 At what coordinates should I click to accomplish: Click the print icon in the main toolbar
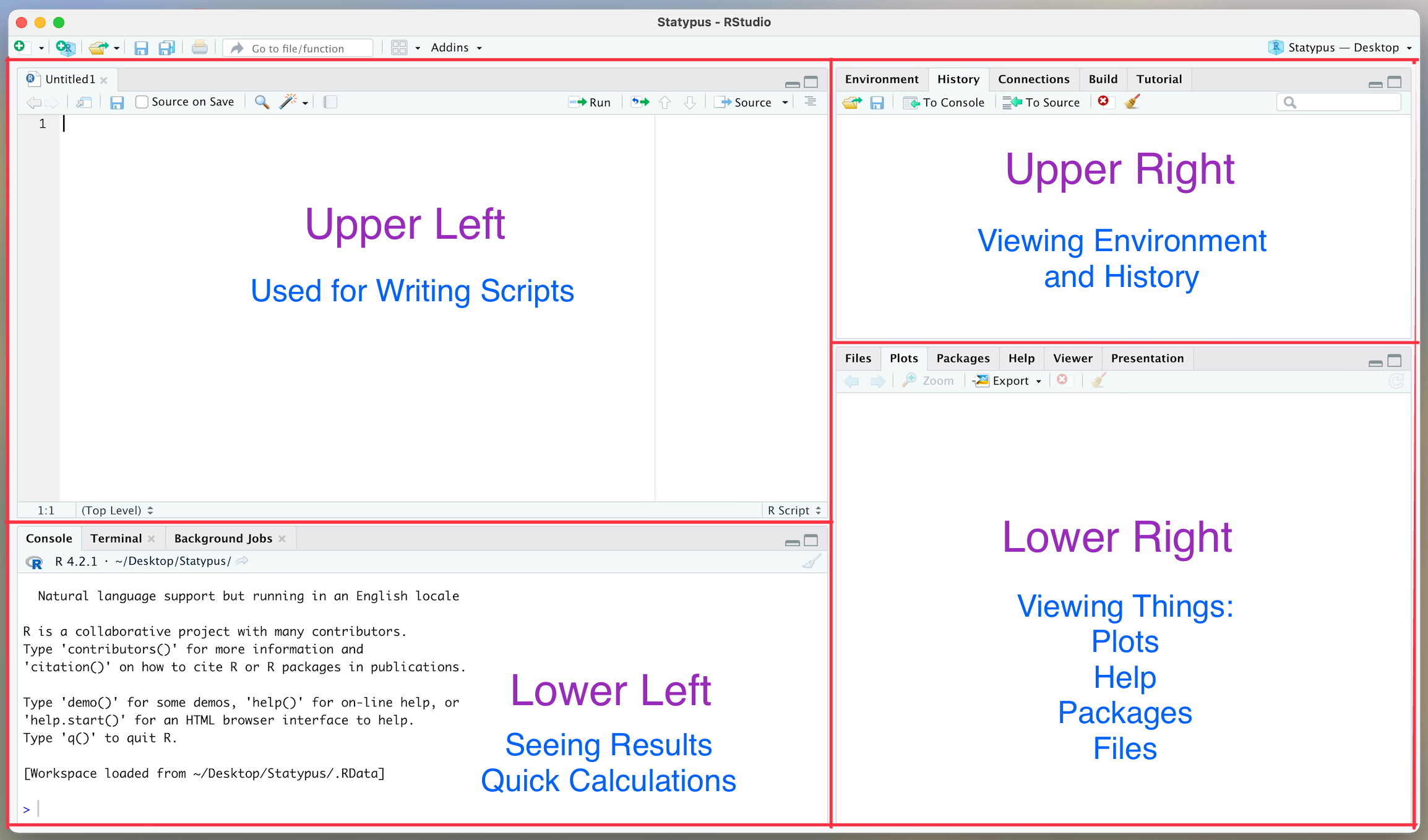(x=199, y=47)
